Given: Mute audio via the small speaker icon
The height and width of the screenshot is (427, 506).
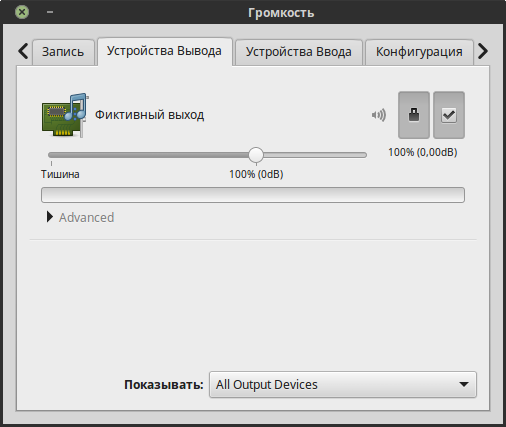Looking at the screenshot, I should pyautogui.click(x=379, y=115).
